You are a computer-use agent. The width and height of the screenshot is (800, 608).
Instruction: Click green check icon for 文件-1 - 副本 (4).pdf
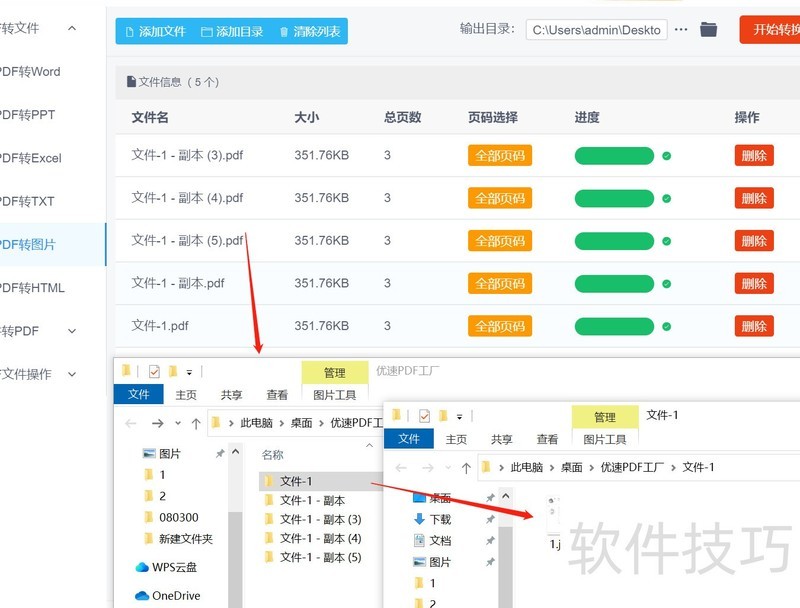click(666, 198)
